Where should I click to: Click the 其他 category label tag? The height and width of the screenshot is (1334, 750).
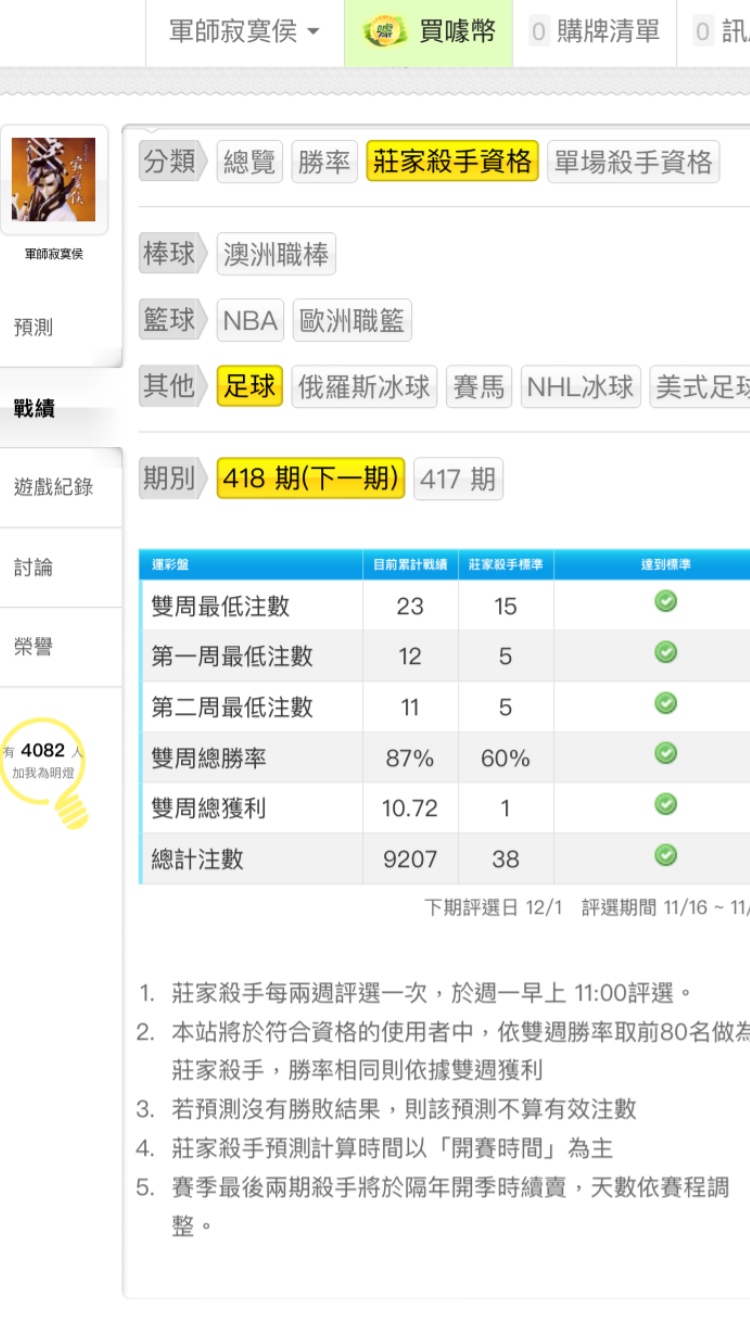tap(171, 386)
